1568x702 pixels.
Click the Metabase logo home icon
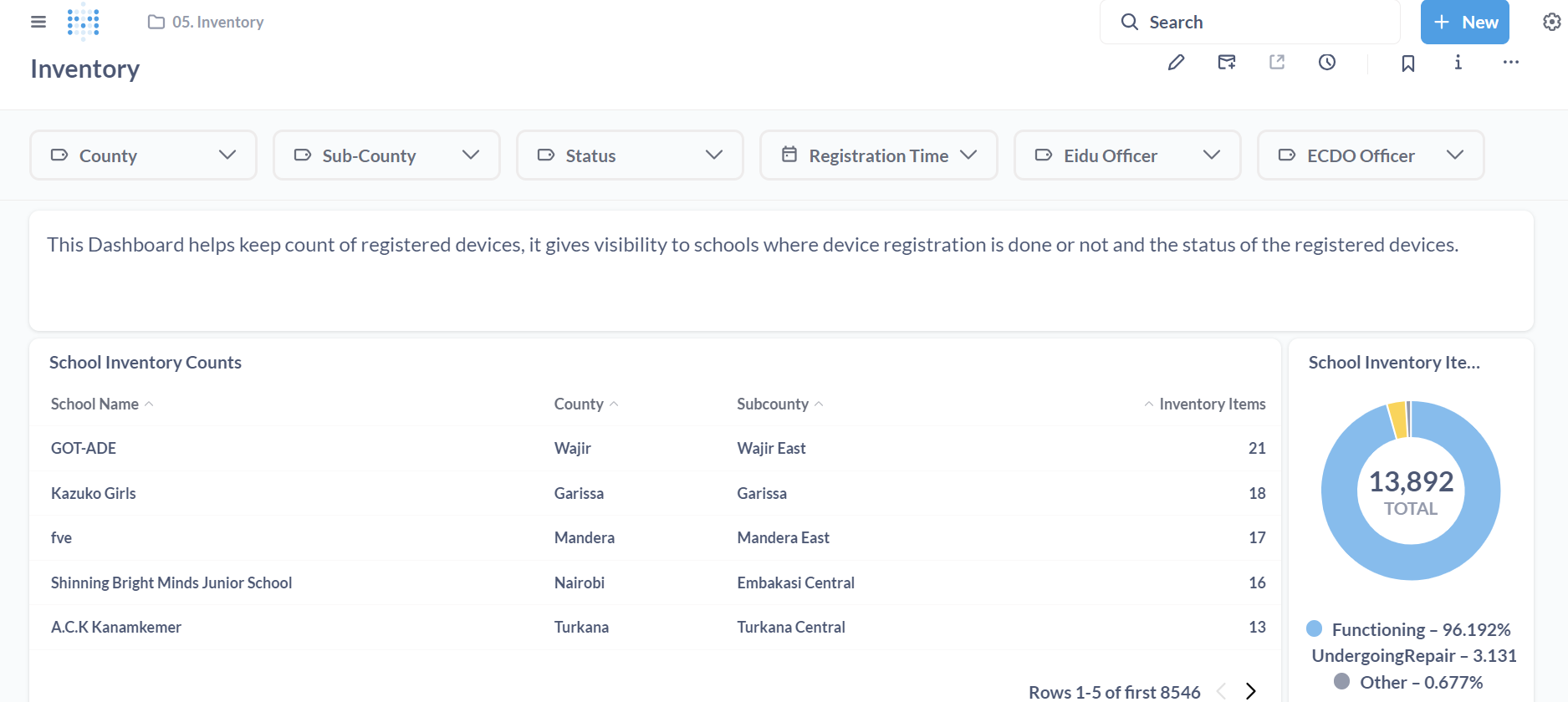point(84,22)
